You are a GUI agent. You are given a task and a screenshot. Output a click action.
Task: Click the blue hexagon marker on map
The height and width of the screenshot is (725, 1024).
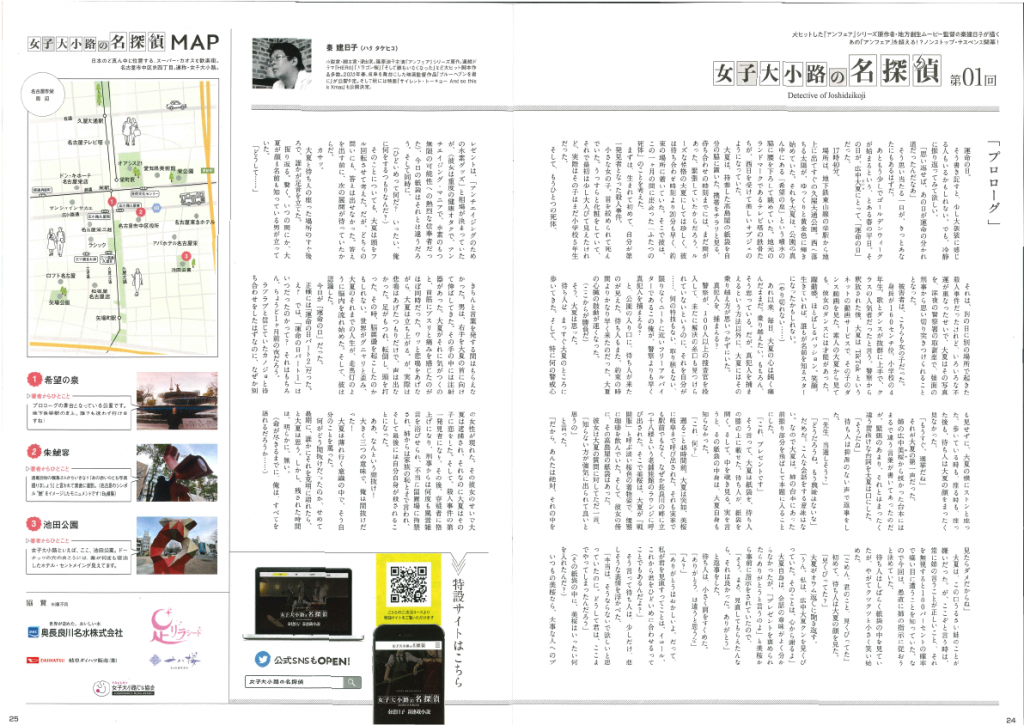156,207
